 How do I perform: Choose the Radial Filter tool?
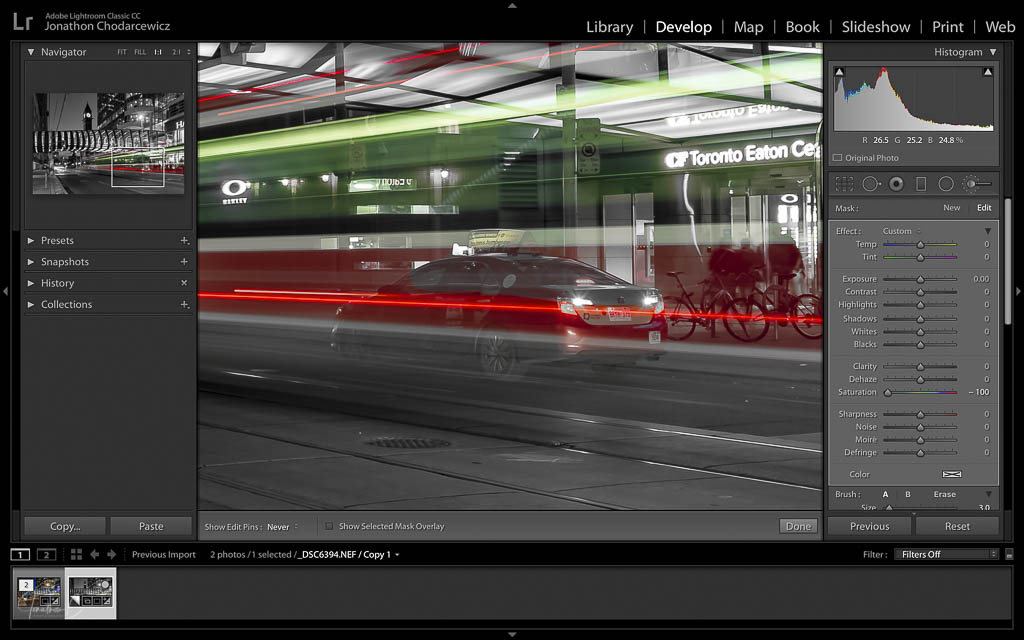click(946, 184)
